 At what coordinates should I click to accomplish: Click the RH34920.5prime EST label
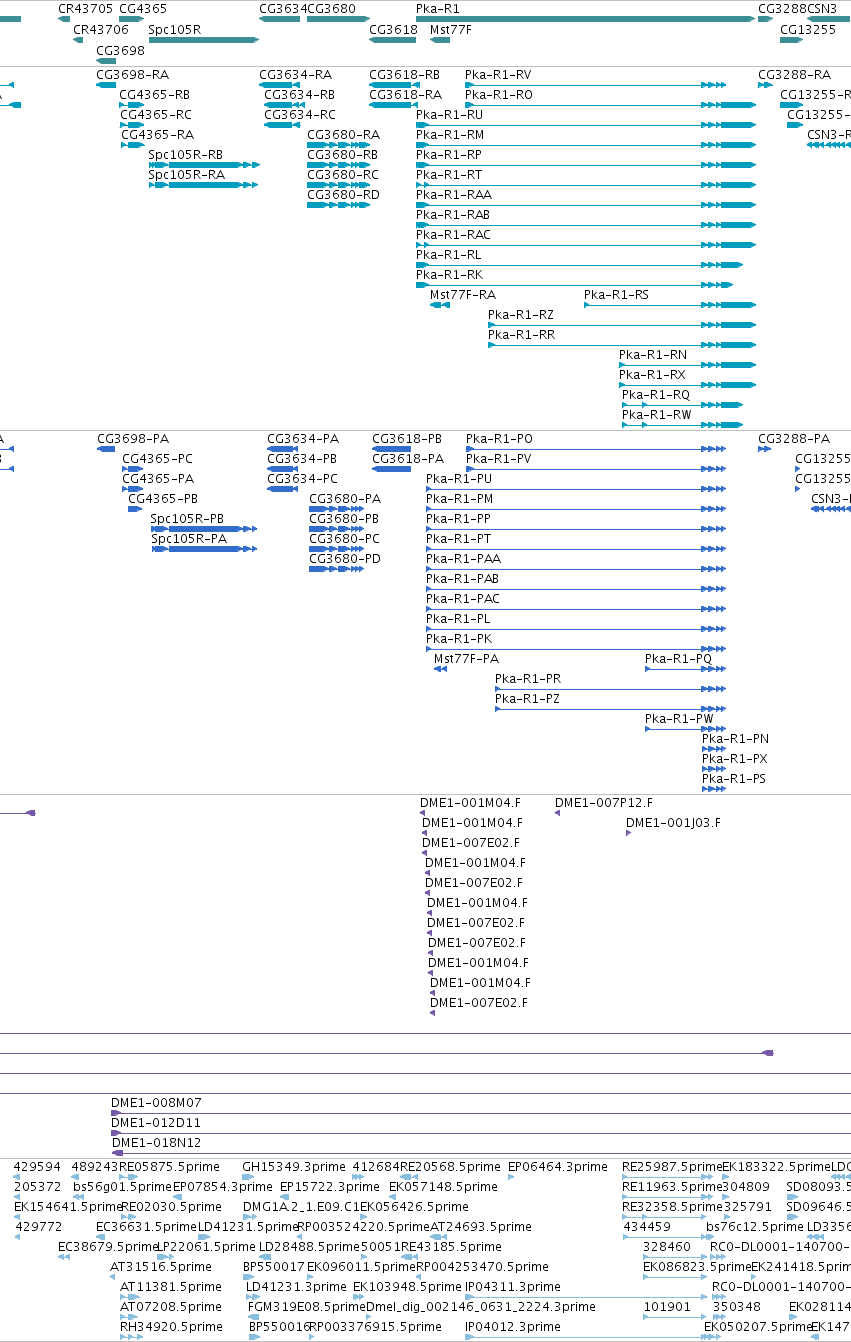tap(171, 1326)
